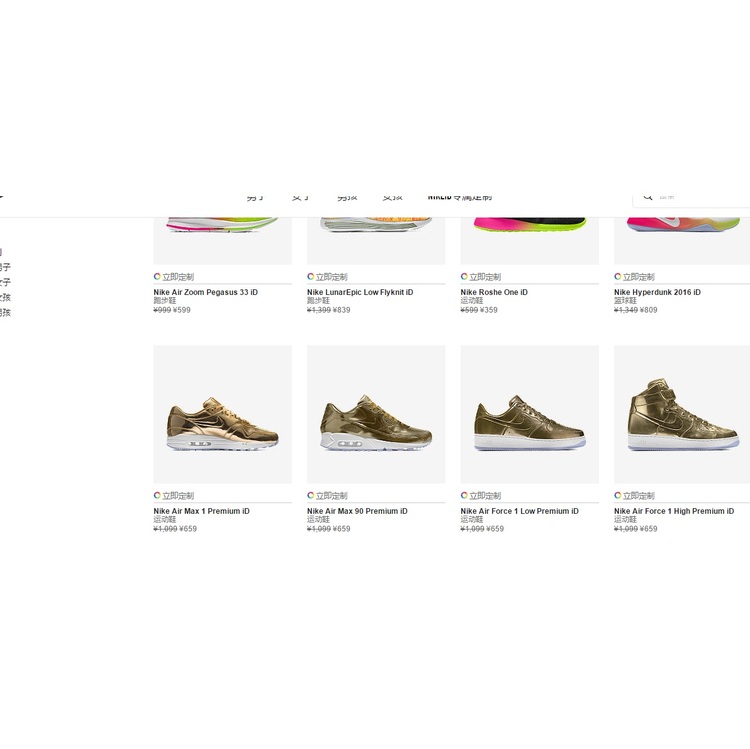Click 跑步鞋 category label under Pegasus 33

[x=165, y=301]
